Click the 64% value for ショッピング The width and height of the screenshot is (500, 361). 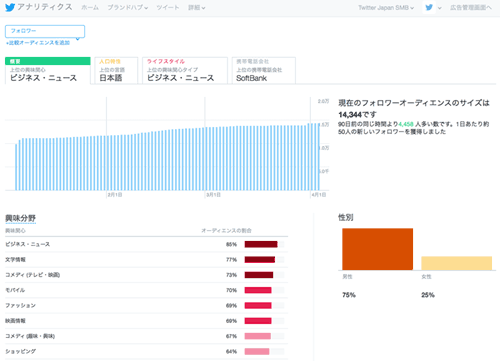(x=231, y=352)
